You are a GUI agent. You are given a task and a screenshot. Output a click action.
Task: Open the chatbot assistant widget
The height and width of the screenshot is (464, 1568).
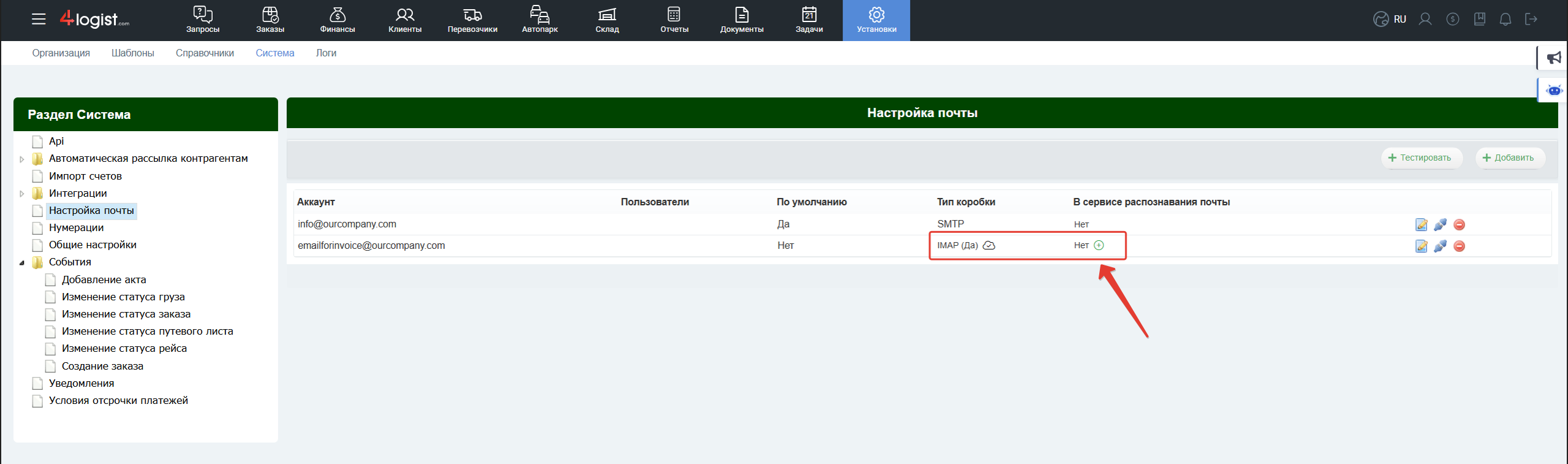click(1553, 91)
